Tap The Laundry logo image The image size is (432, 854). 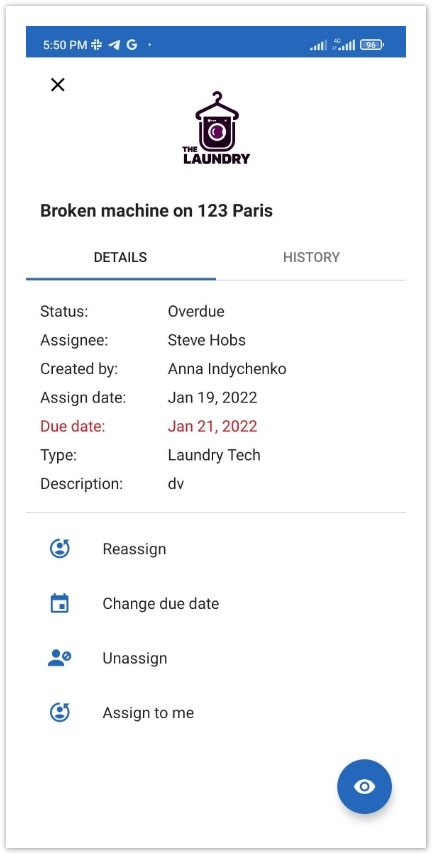216,128
